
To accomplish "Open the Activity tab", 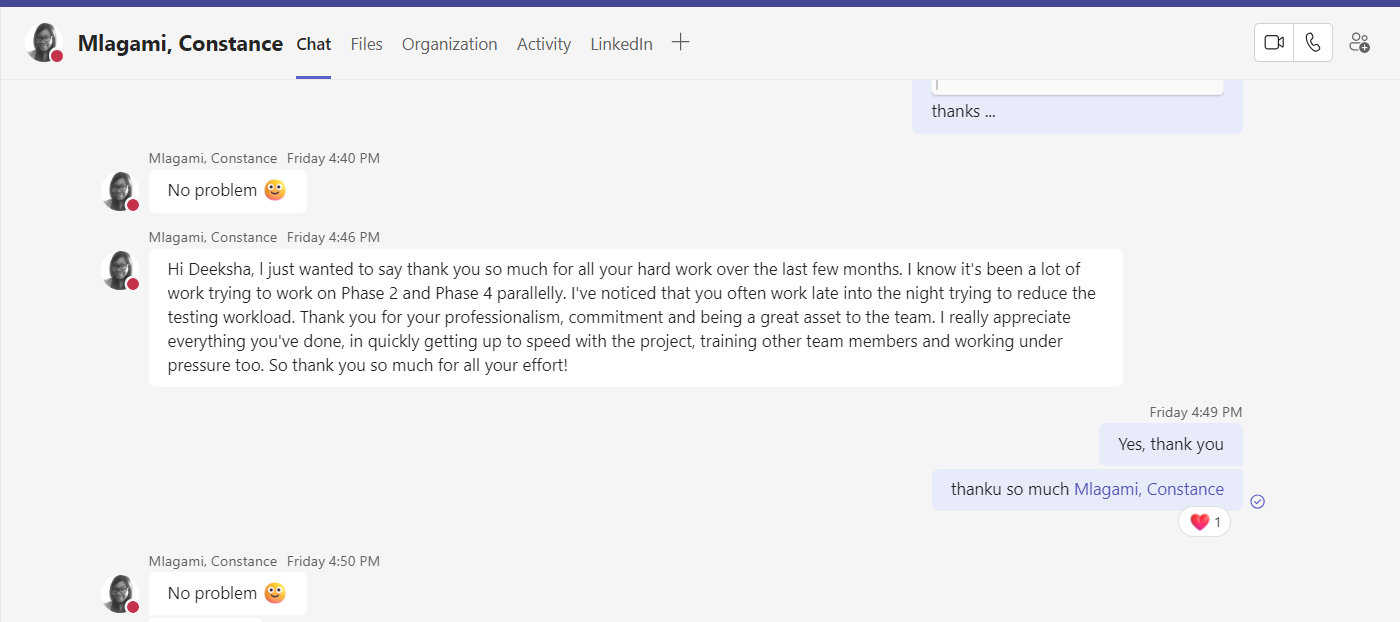I will (544, 44).
